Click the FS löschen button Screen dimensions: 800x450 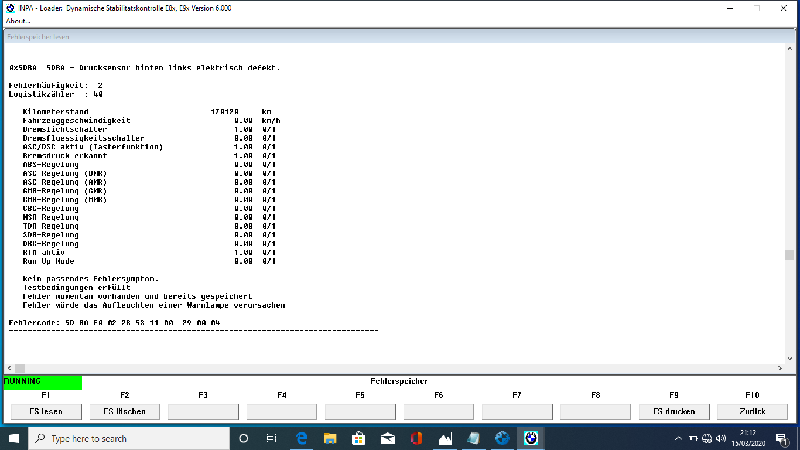pos(124,411)
